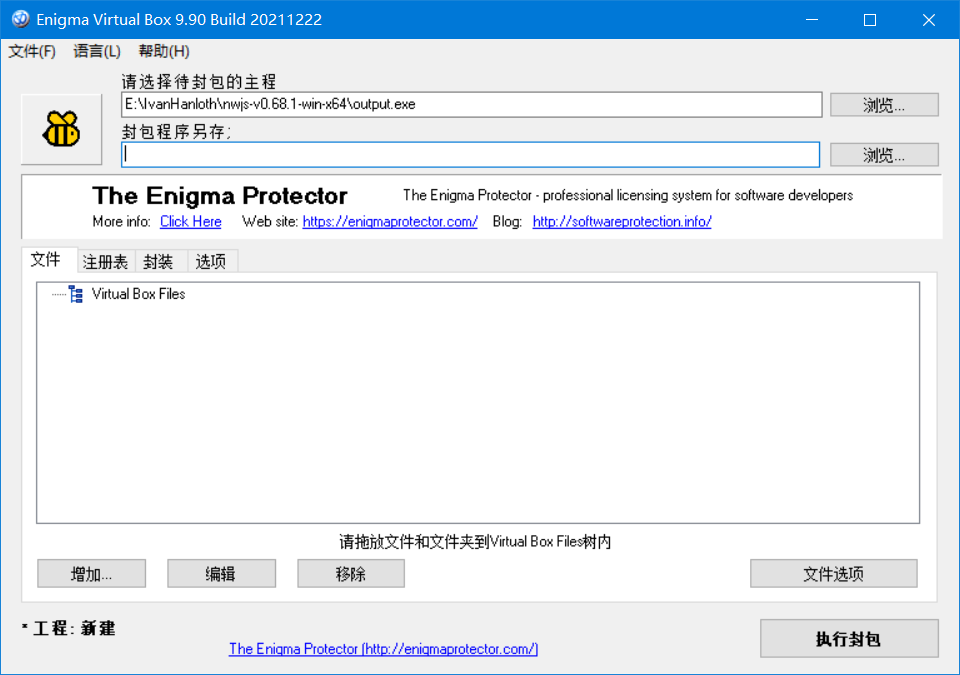Open the 文件(F) menu

coord(32,51)
